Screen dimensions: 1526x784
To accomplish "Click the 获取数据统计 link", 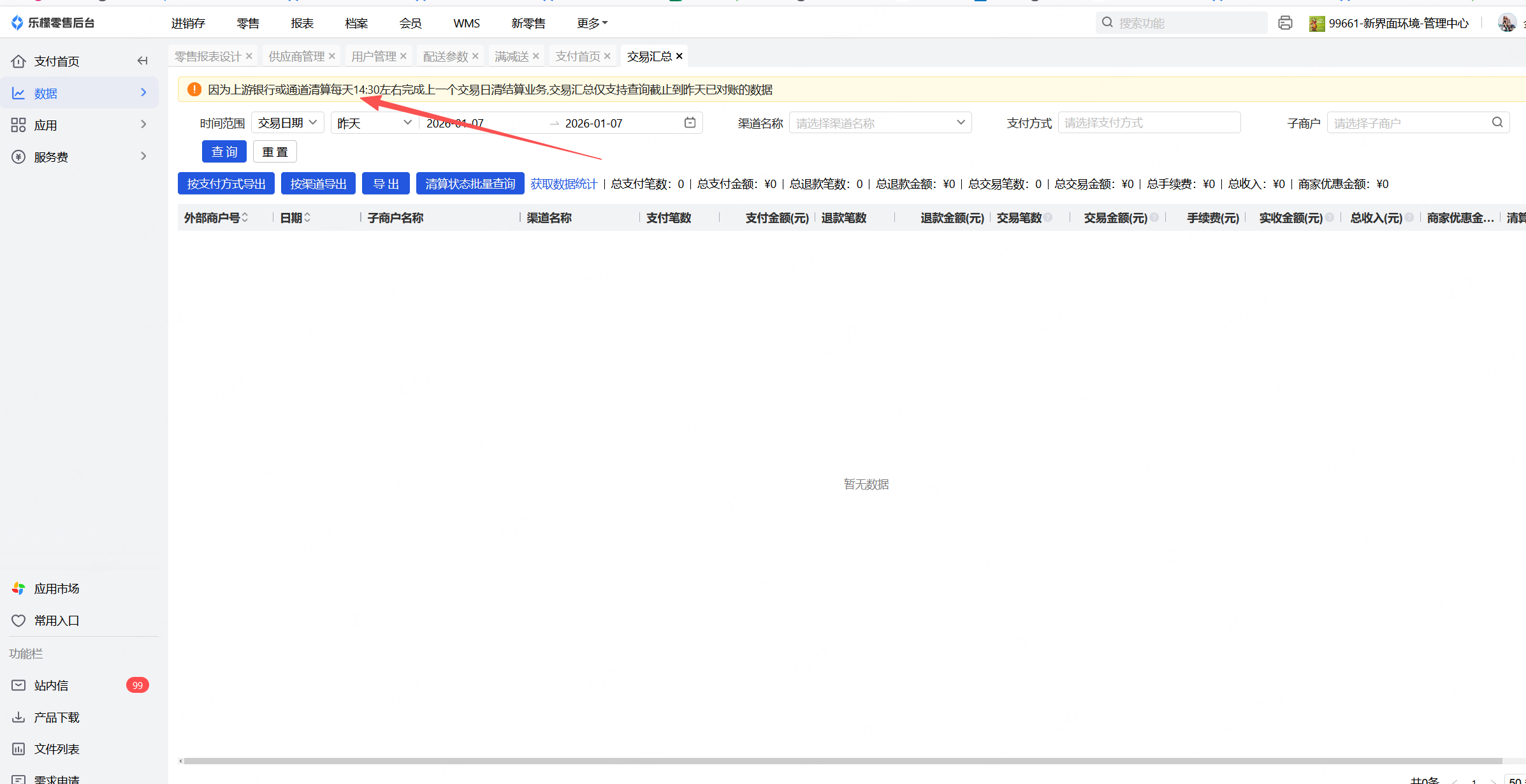I will (563, 184).
